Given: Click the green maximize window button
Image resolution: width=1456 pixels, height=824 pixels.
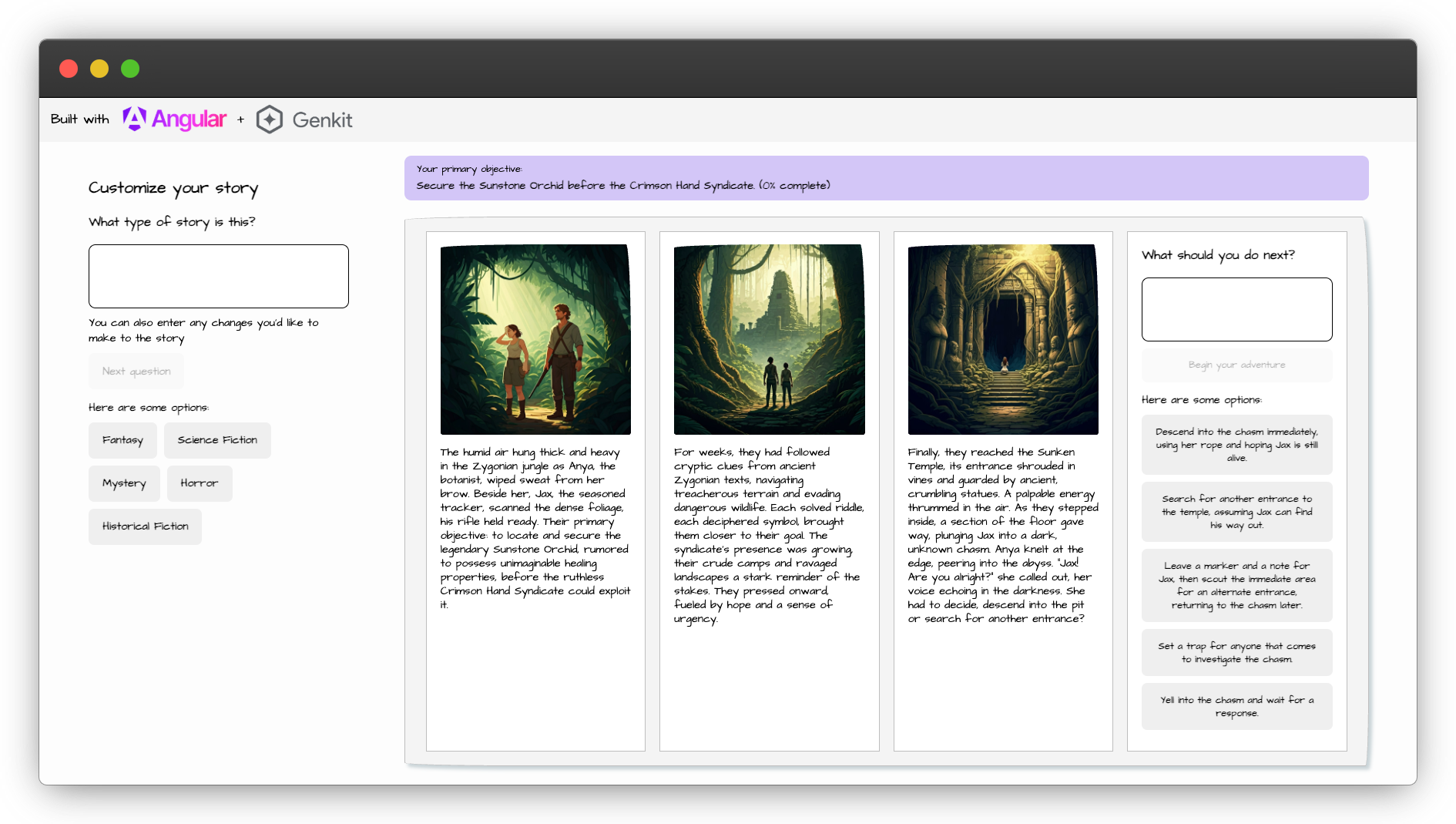Looking at the screenshot, I should pyautogui.click(x=130, y=69).
